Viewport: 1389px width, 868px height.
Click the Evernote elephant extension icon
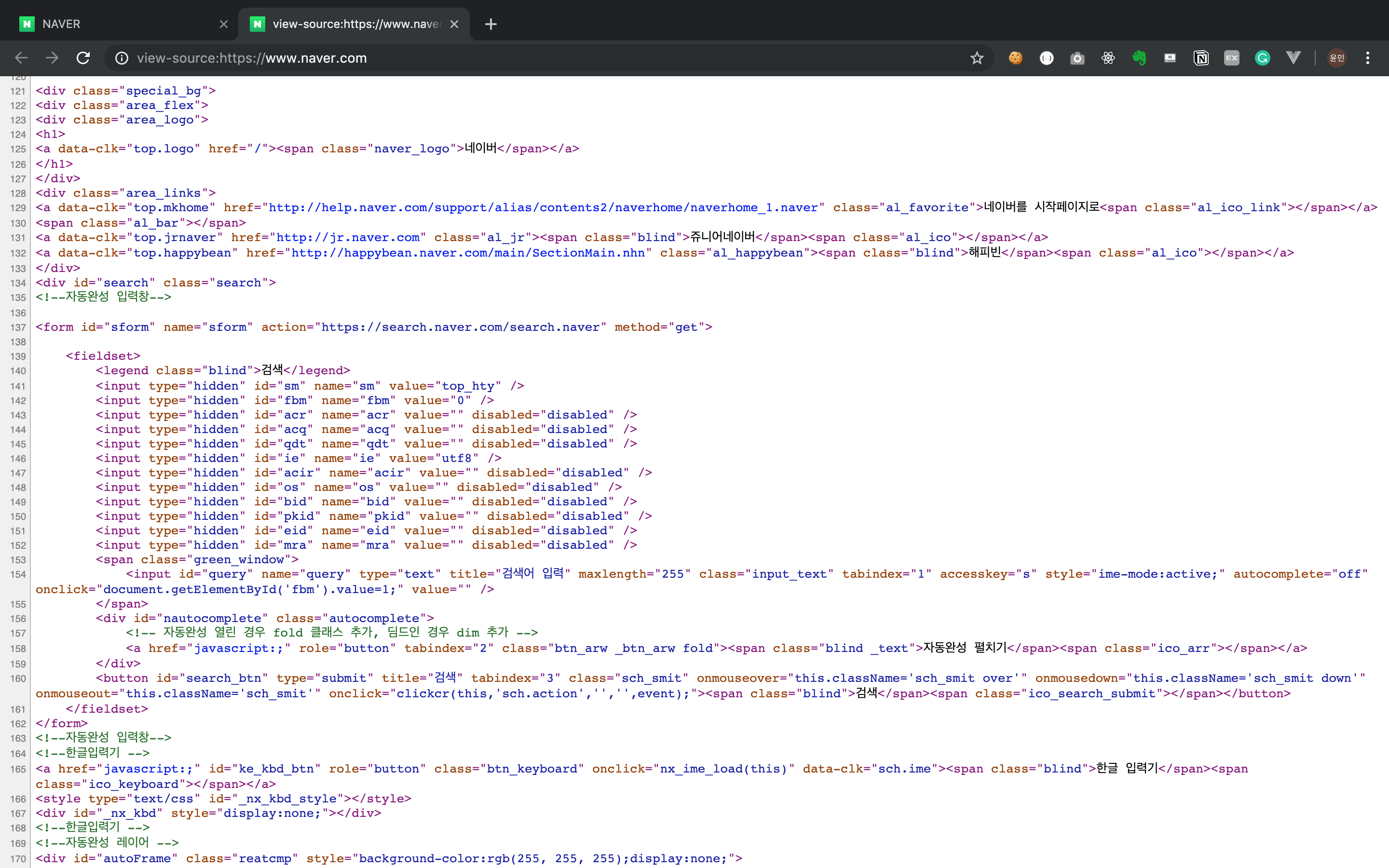(1139, 58)
